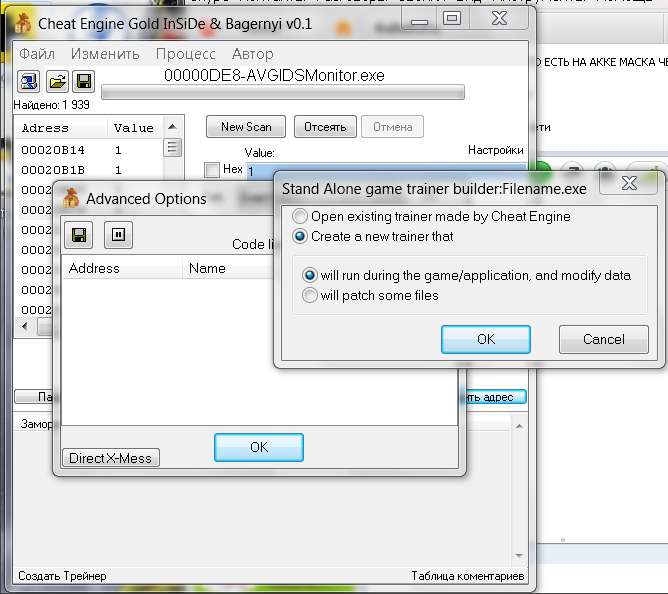Click address list horizontal scroll left arrow

coord(25,326)
